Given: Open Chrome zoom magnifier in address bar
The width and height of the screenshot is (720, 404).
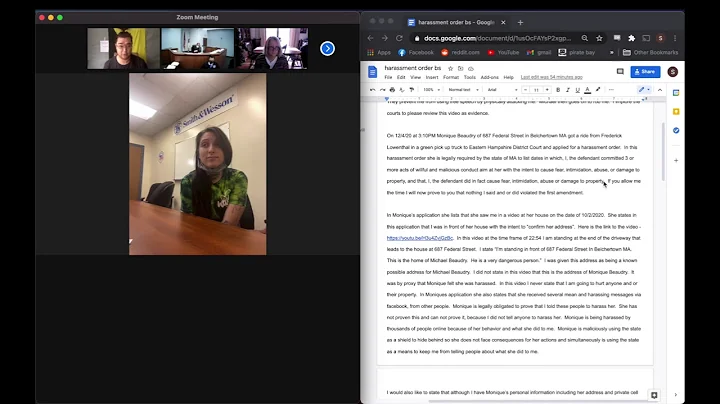Looking at the screenshot, I should point(585,38).
